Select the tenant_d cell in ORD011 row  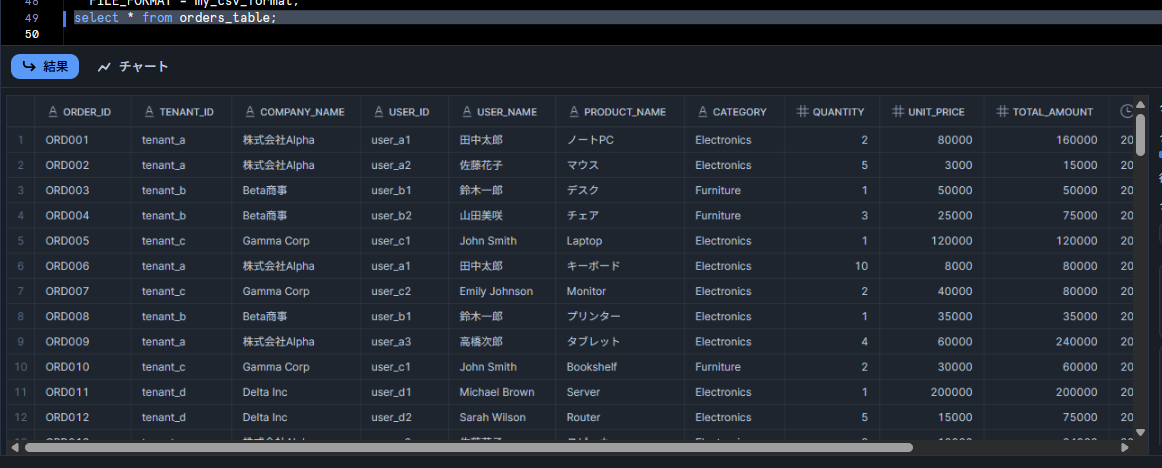(x=182, y=392)
